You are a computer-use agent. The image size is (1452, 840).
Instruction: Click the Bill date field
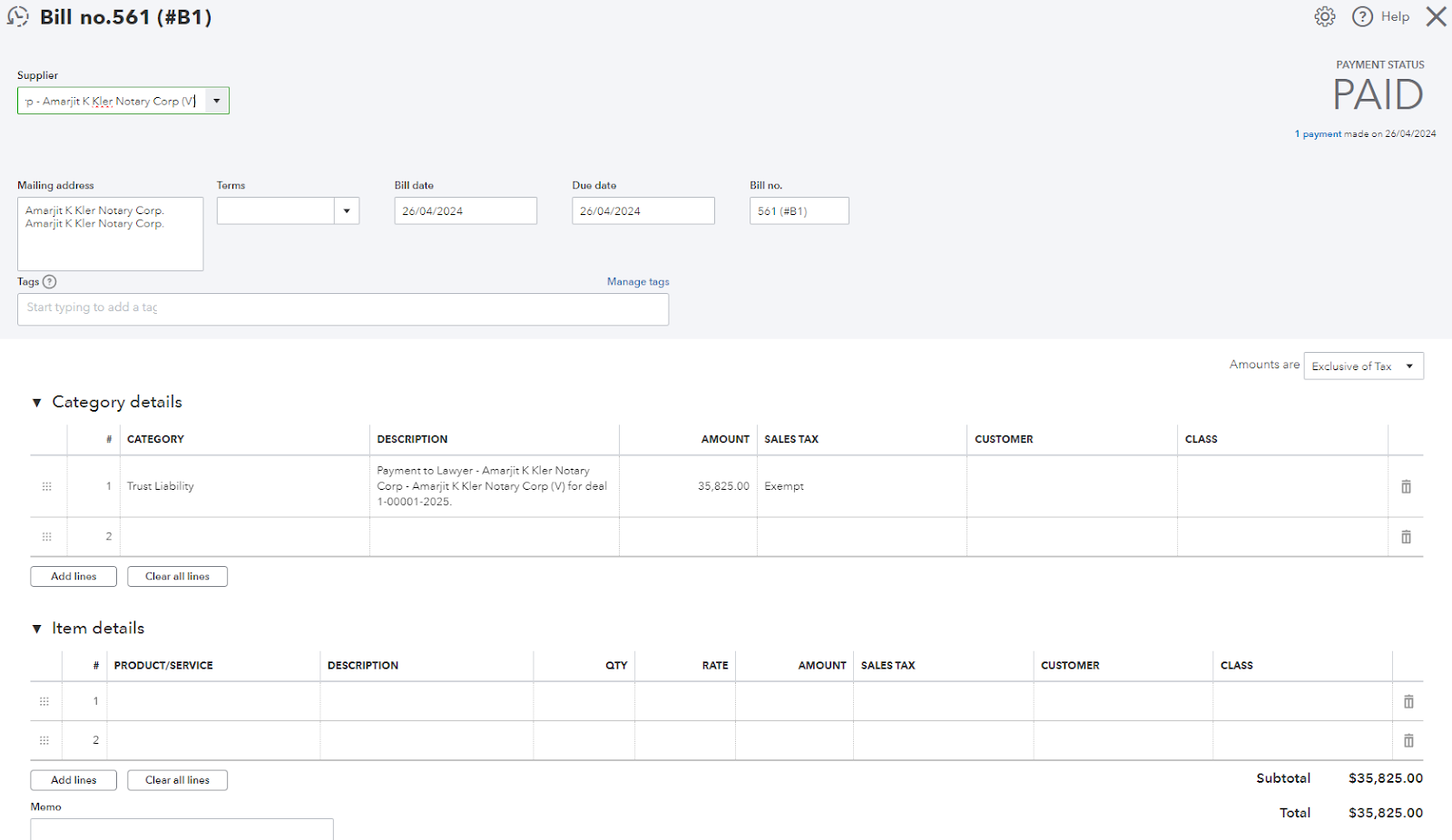tap(466, 210)
